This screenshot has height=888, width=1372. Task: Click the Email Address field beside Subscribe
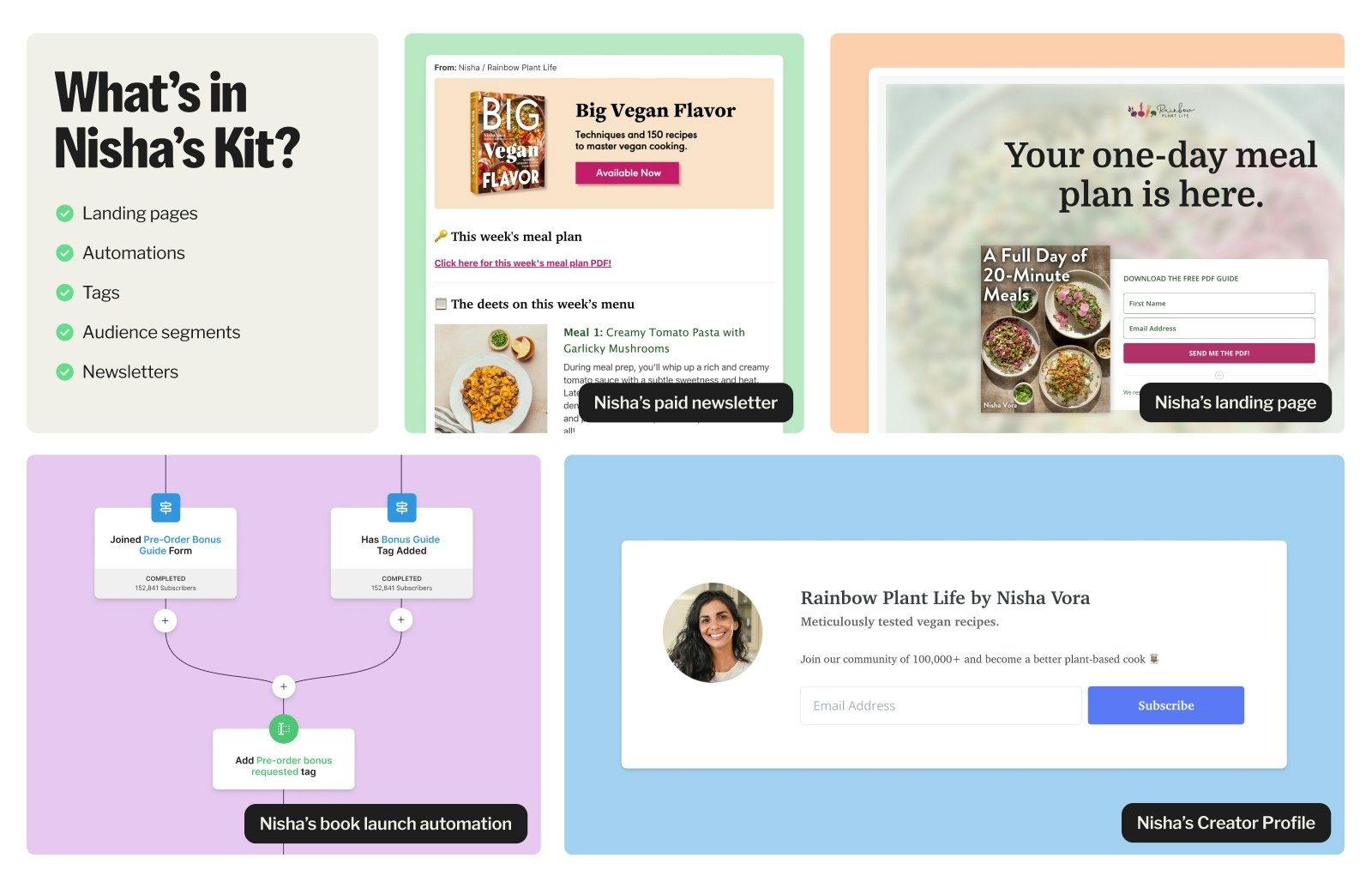tap(941, 705)
